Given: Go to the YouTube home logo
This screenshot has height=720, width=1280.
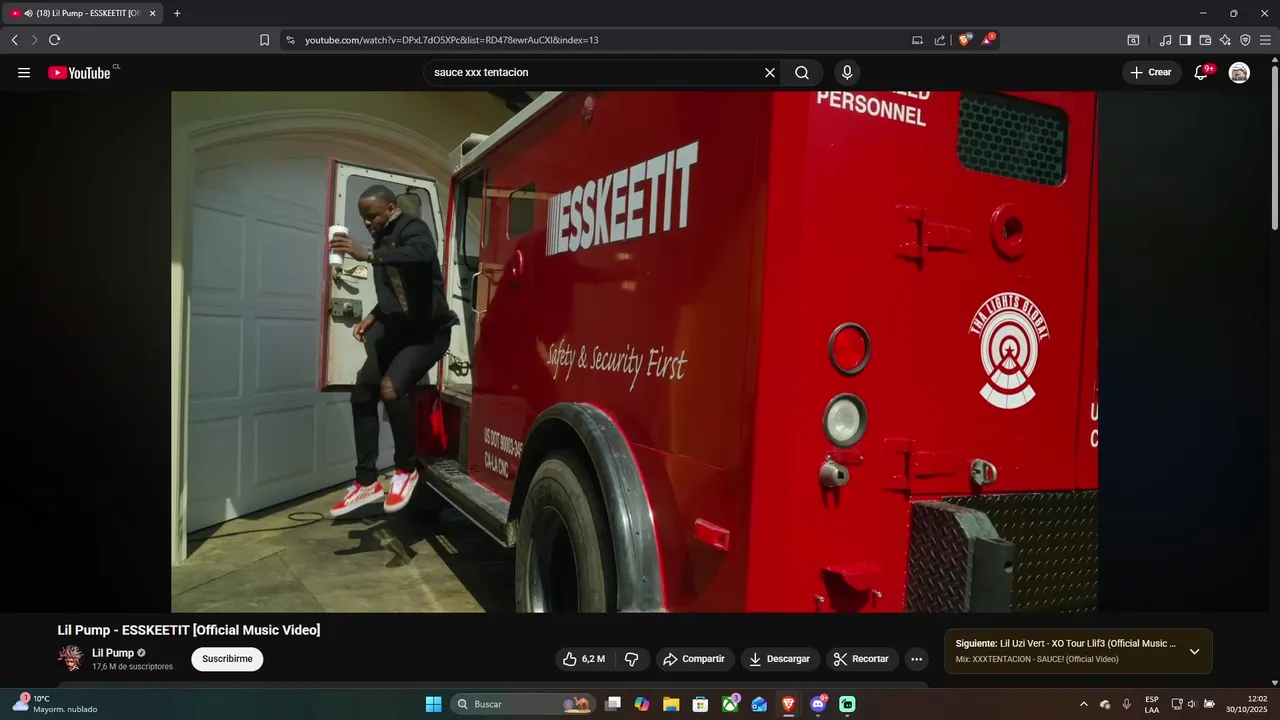Looking at the screenshot, I should 79,73.
